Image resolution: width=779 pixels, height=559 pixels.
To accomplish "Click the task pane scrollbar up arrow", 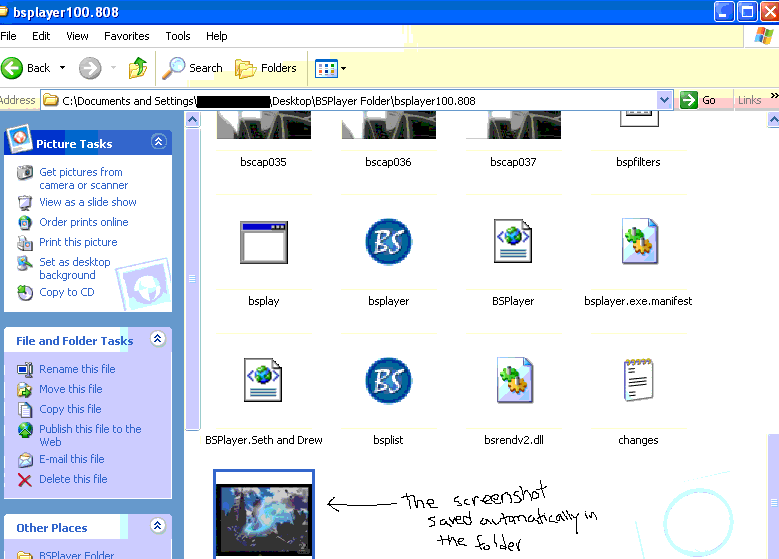I will click(193, 120).
